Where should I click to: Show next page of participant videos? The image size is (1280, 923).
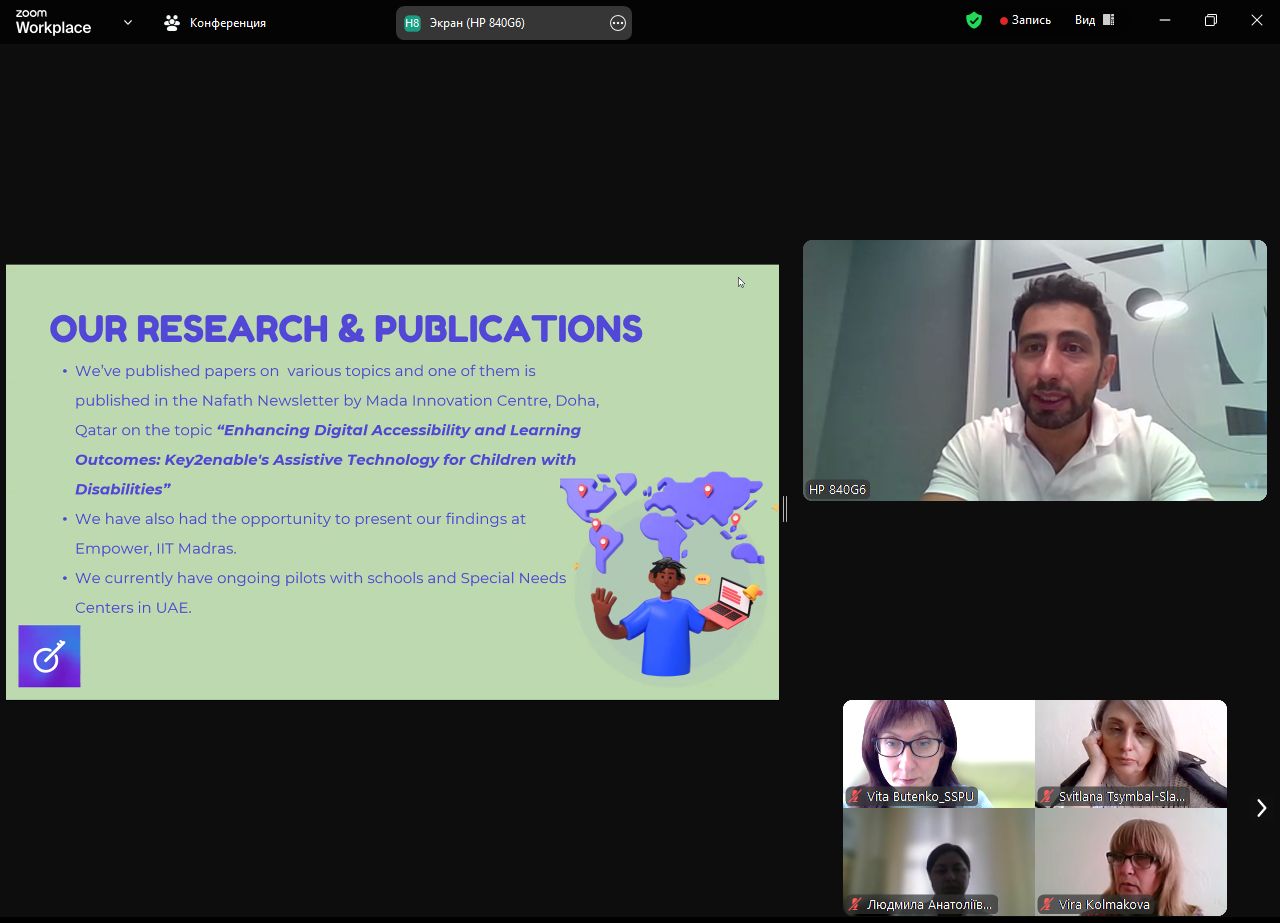coord(1261,808)
